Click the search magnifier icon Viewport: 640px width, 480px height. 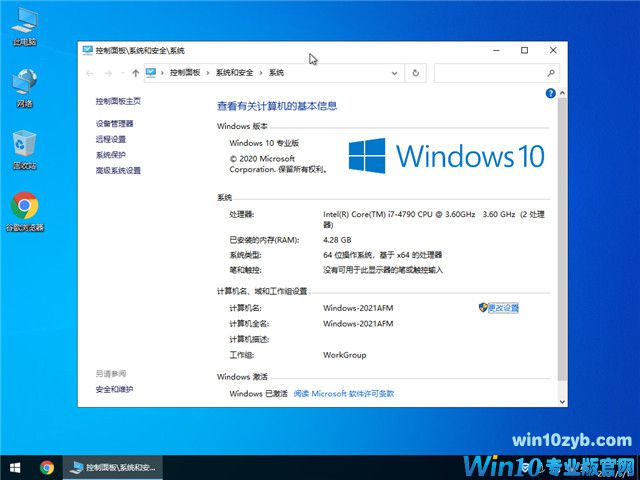[551, 73]
